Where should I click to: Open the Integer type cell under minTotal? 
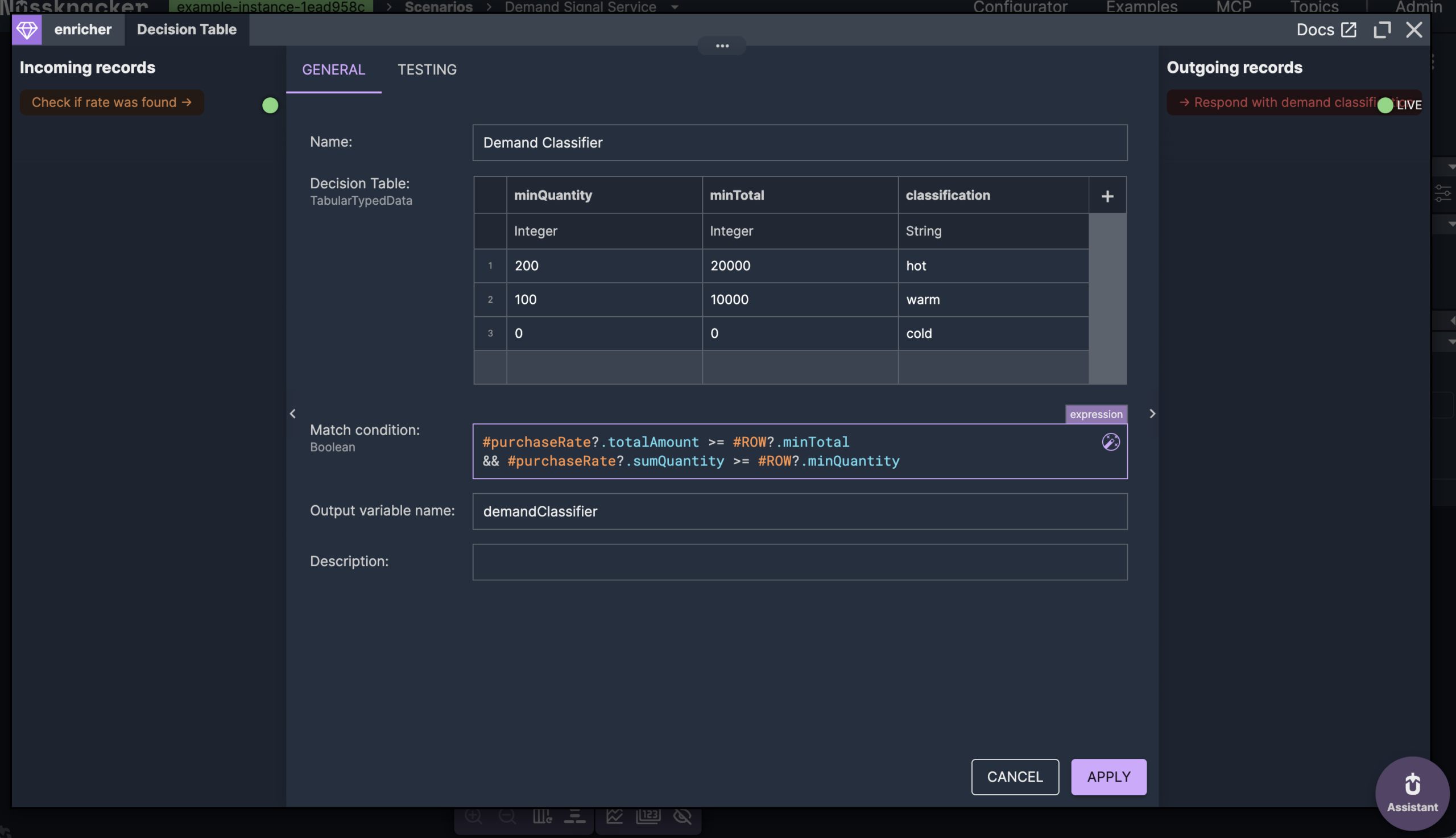click(x=800, y=231)
